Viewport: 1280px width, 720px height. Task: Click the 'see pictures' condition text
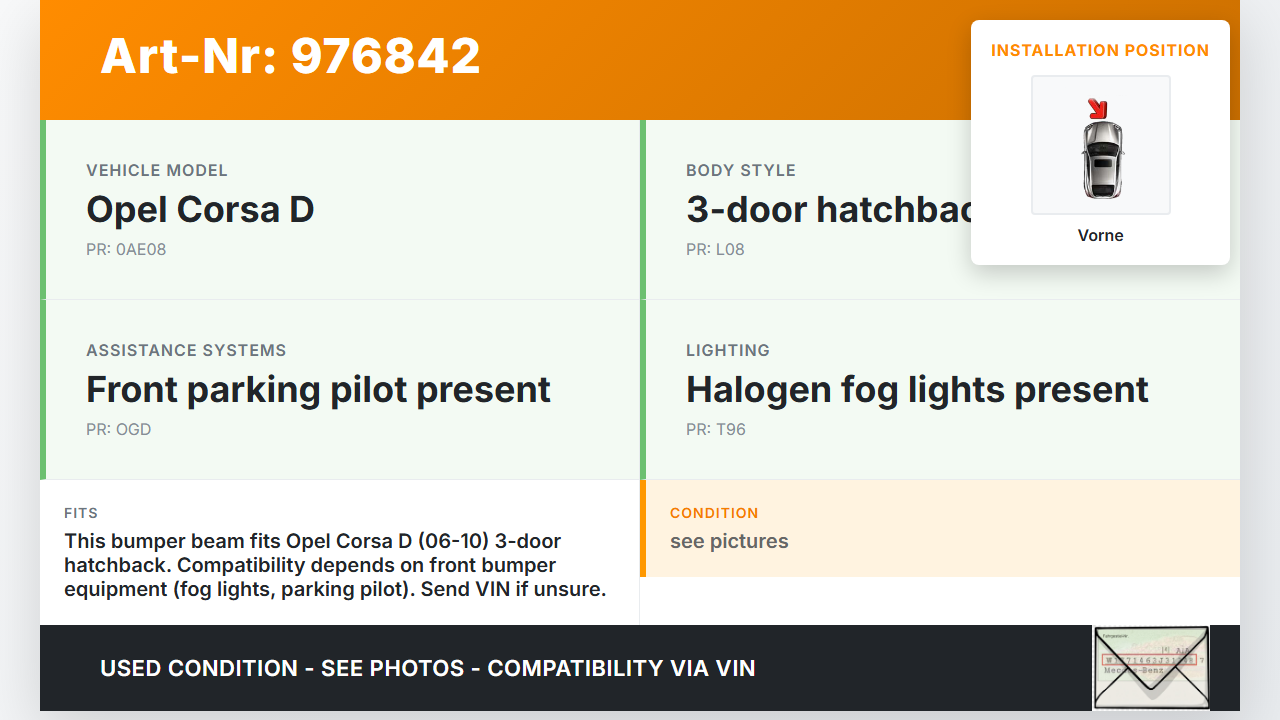pos(729,542)
